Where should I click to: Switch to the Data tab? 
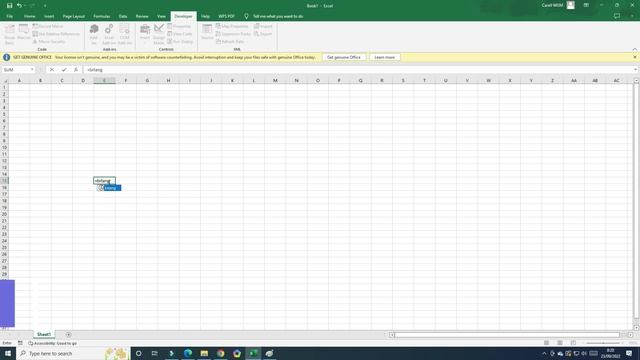tap(123, 16)
